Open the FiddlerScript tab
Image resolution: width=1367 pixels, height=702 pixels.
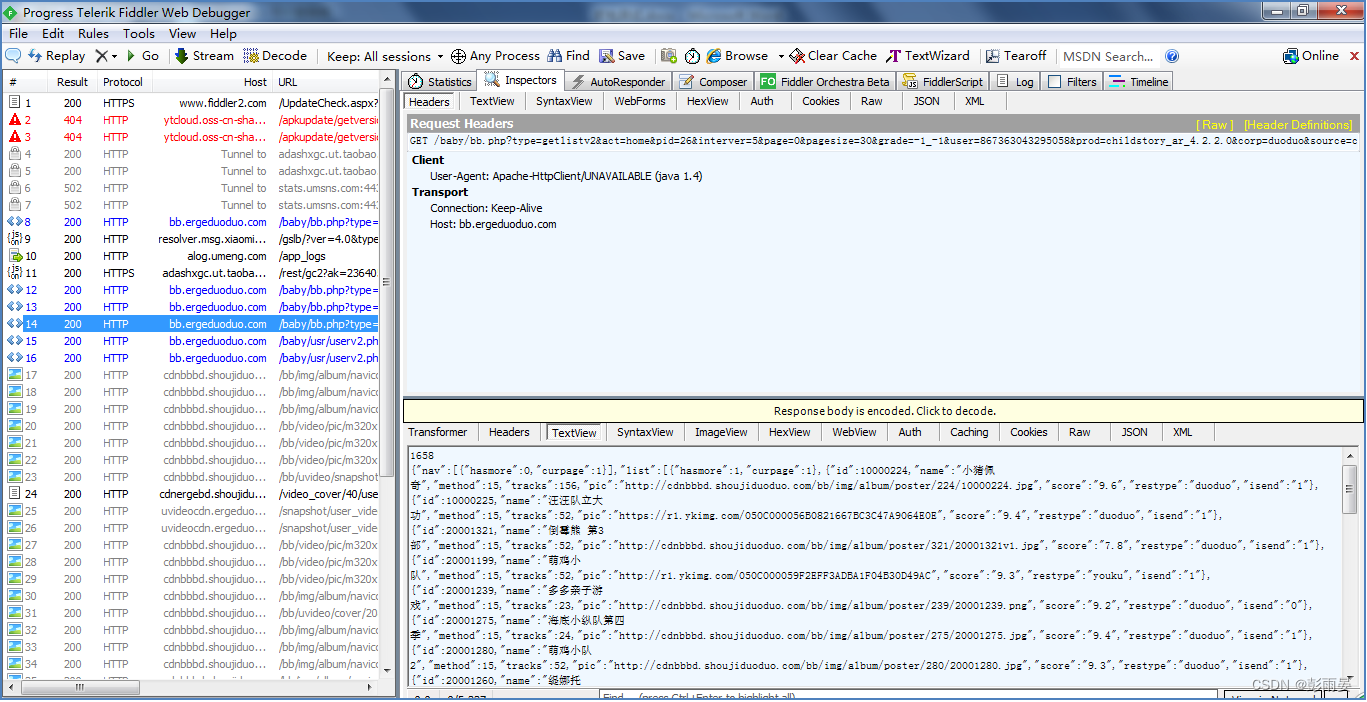pyautogui.click(x=942, y=82)
